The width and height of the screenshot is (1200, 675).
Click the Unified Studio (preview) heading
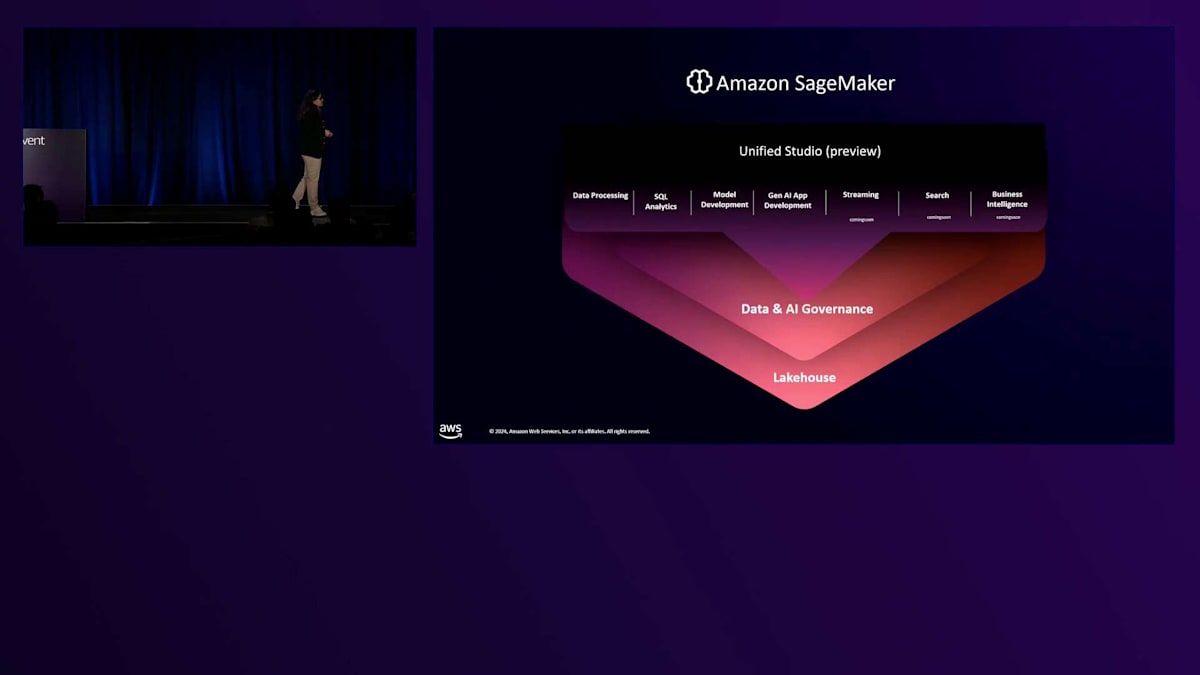click(810, 151)
